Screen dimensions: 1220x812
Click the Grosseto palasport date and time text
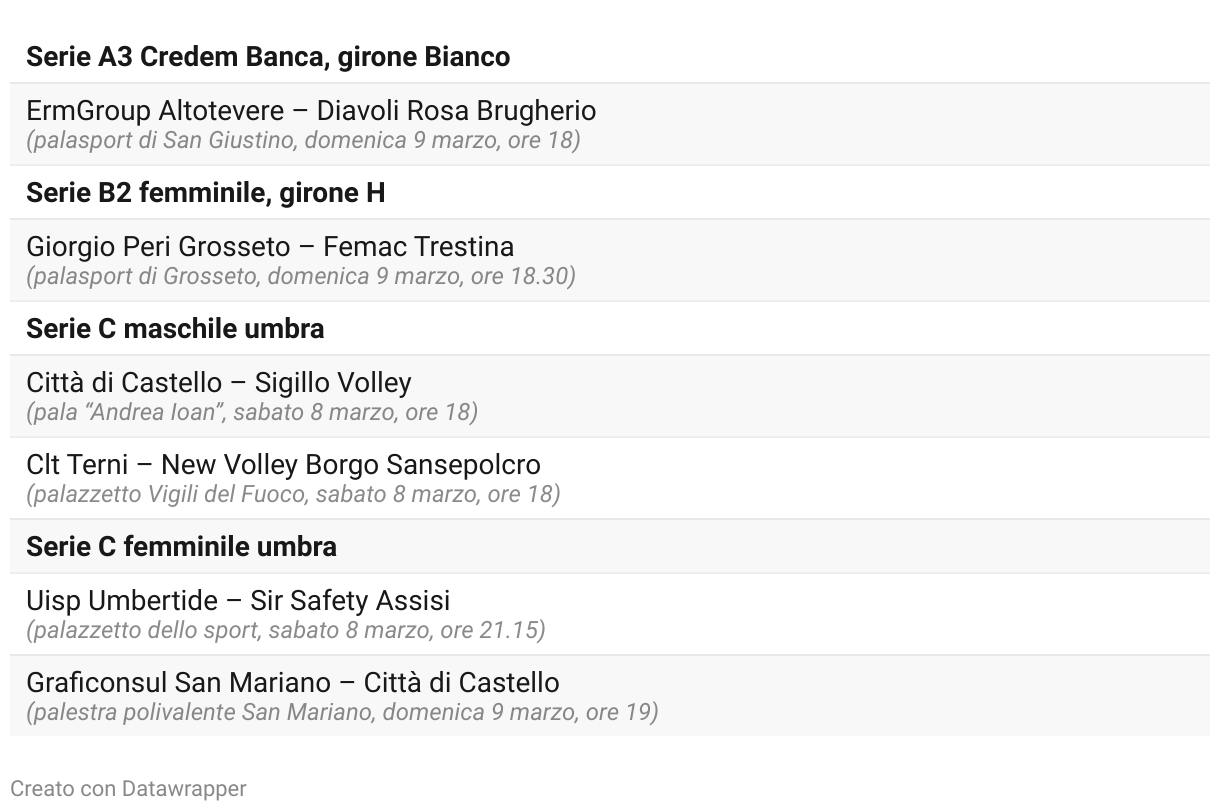click(x=301, y=276)
